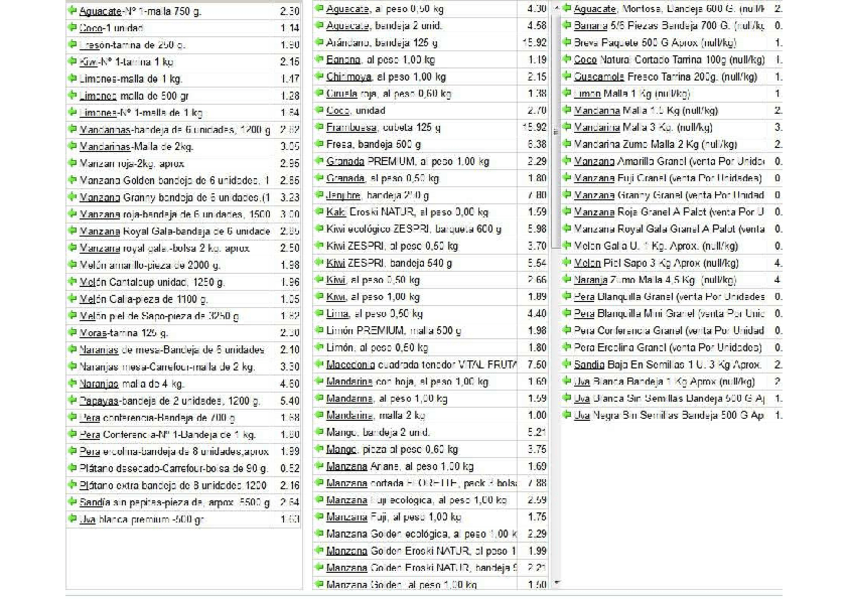This screenshot has width=848, height=599.
Task: Click green icon beside Cuacamole Fresco Tarrina
Action: [x=567, y=76]
